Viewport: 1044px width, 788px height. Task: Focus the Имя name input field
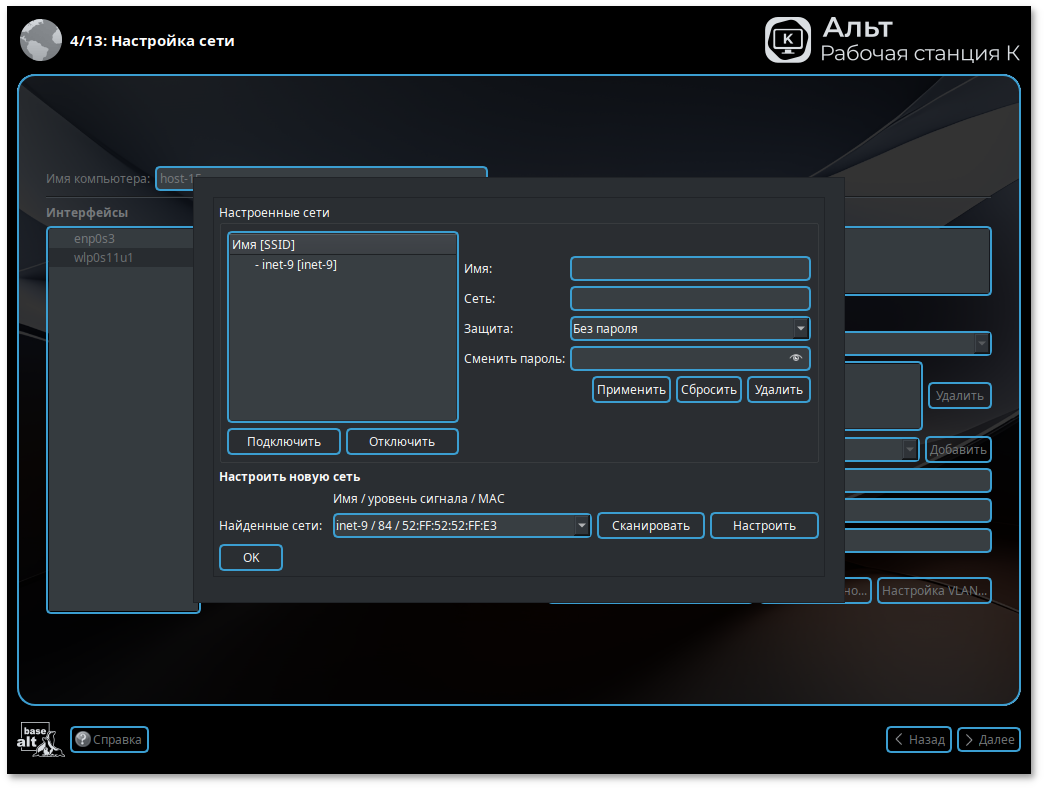[x=690, y=268]
